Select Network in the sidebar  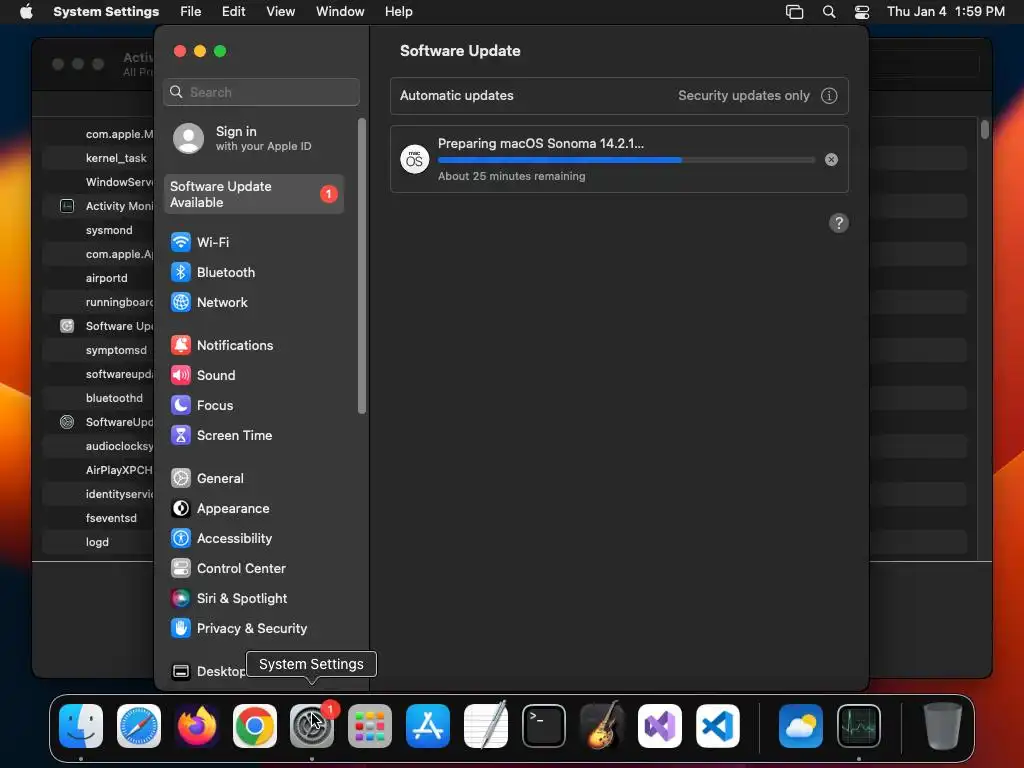(255, 302)
